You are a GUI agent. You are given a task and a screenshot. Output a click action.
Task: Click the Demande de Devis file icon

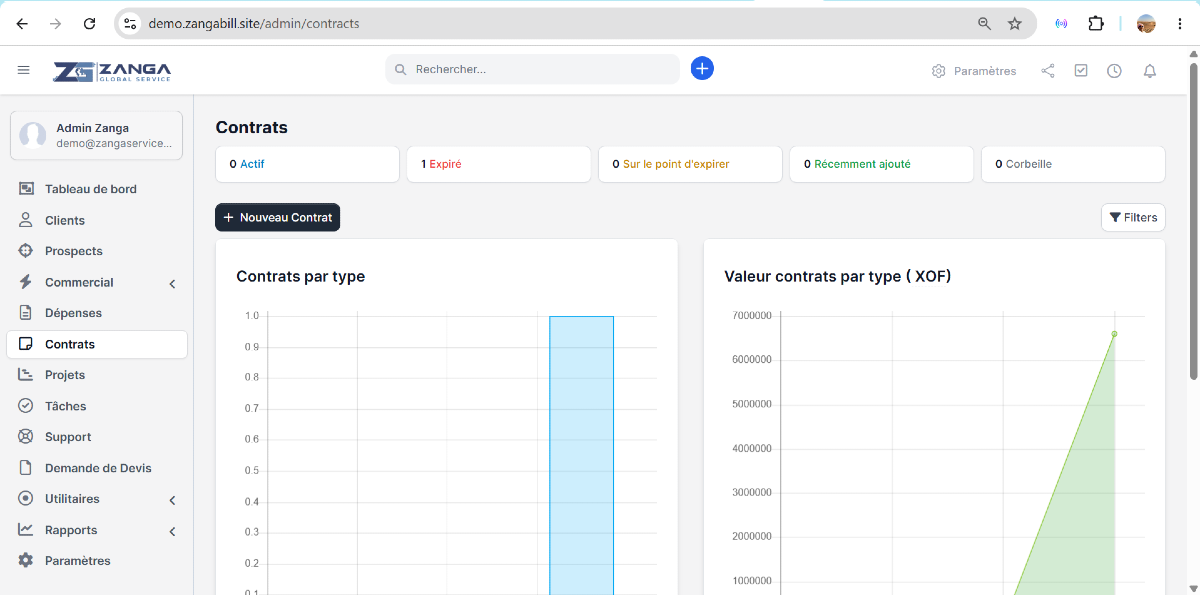tap(26, 468)
